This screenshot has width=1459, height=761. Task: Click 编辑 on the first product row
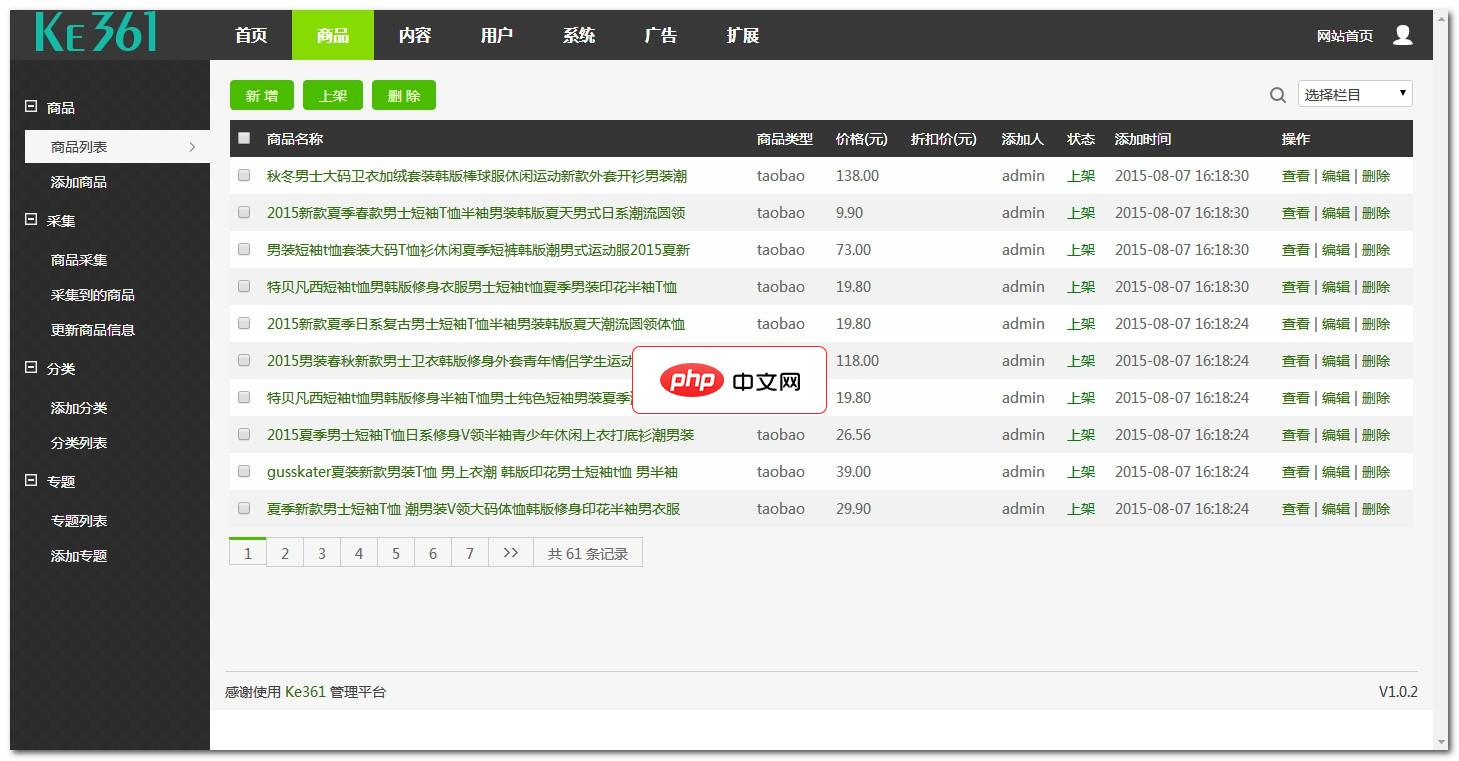pos(1336,175)
